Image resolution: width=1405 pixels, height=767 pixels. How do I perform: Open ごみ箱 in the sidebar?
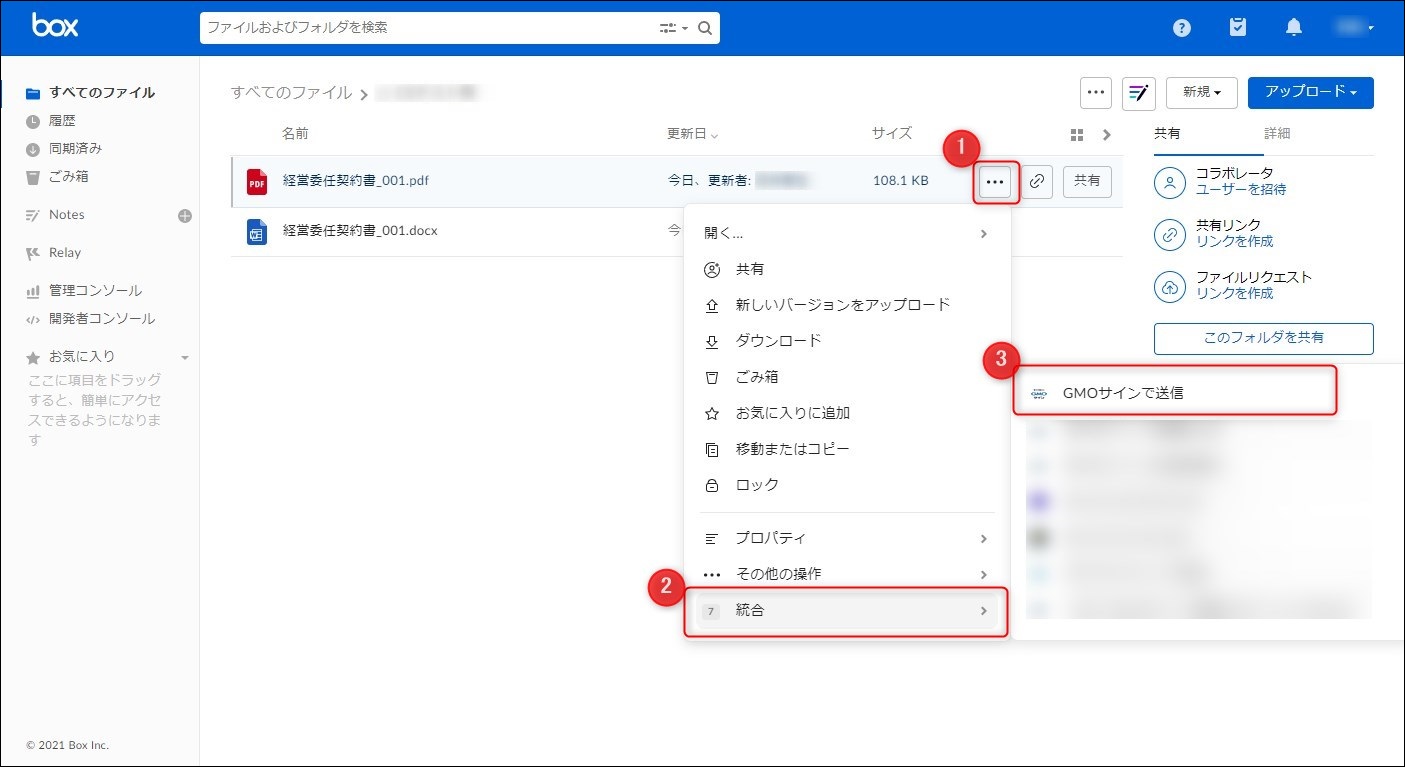(69, 176)
